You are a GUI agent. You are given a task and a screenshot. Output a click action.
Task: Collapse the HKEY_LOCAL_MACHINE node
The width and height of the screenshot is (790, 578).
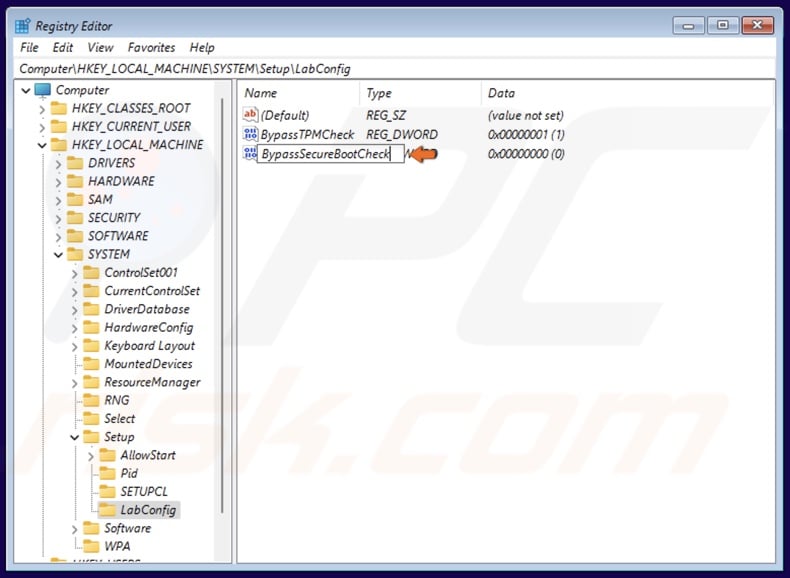[42, 146]
